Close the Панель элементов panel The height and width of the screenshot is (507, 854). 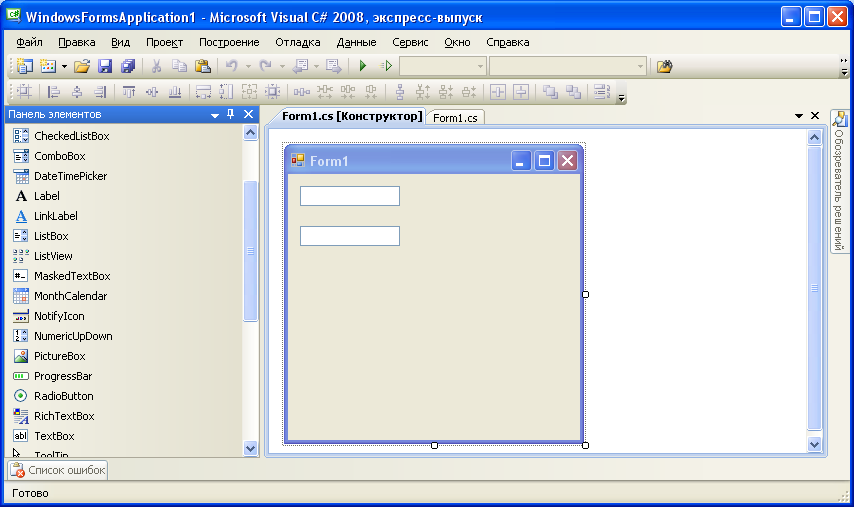coord(248,114)
